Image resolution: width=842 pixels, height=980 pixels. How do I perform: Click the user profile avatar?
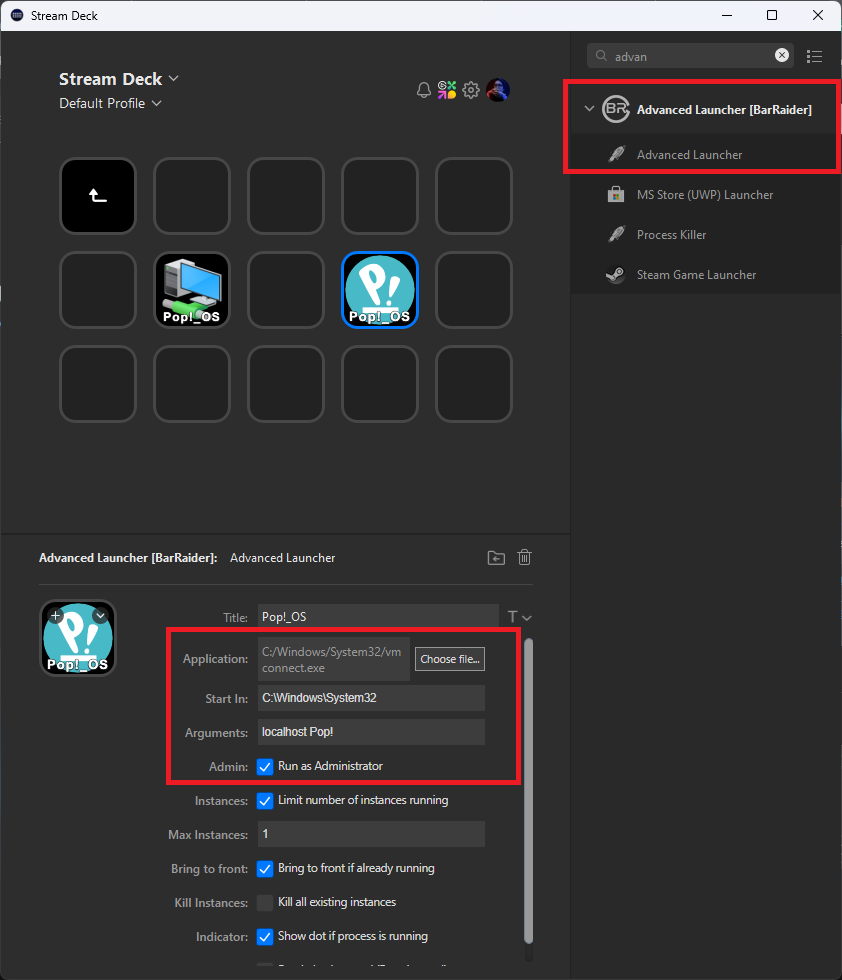pyautogui.click(x=498, y=90)
